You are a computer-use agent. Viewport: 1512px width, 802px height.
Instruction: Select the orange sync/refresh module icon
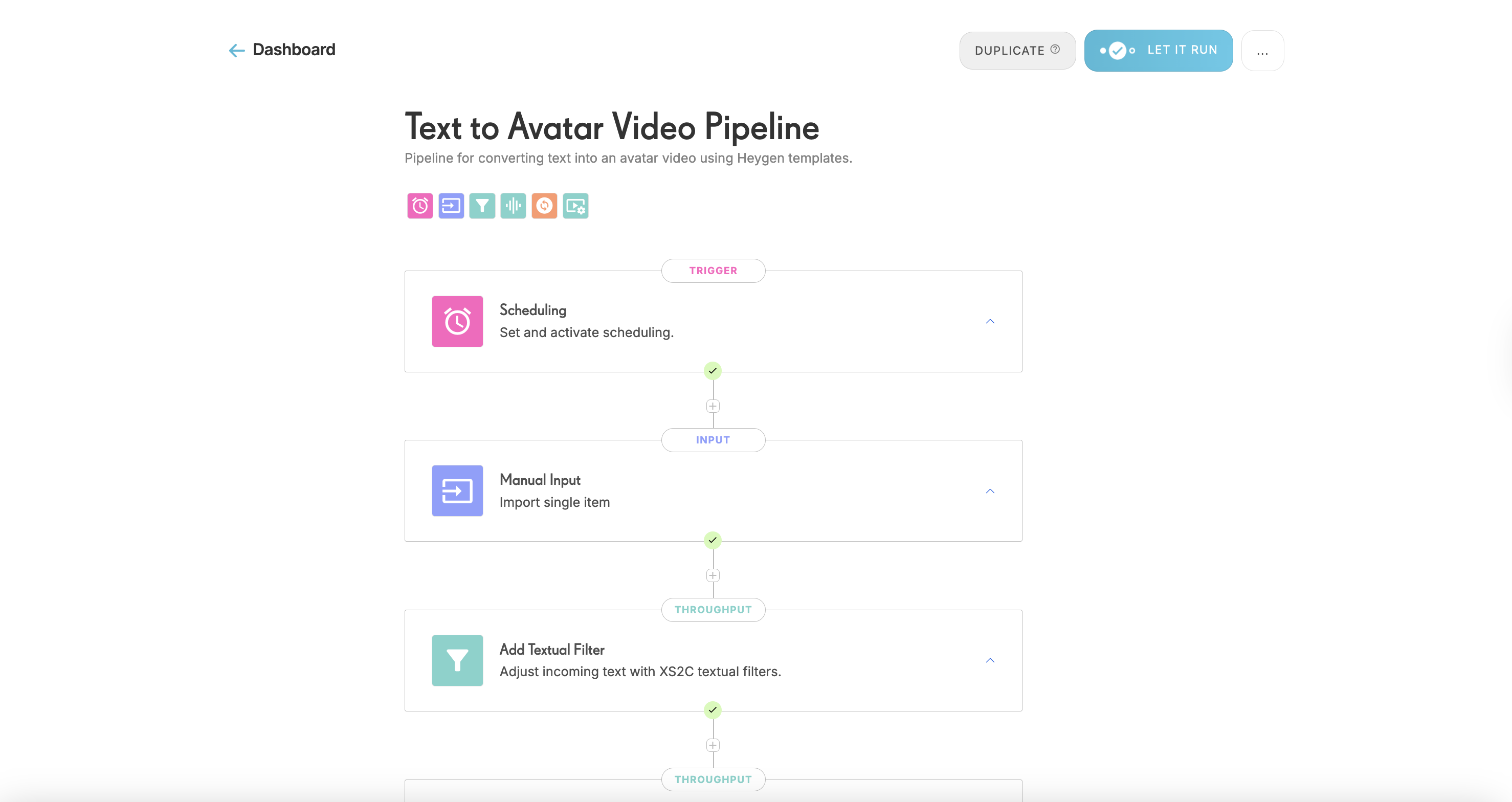coord(545,206)
